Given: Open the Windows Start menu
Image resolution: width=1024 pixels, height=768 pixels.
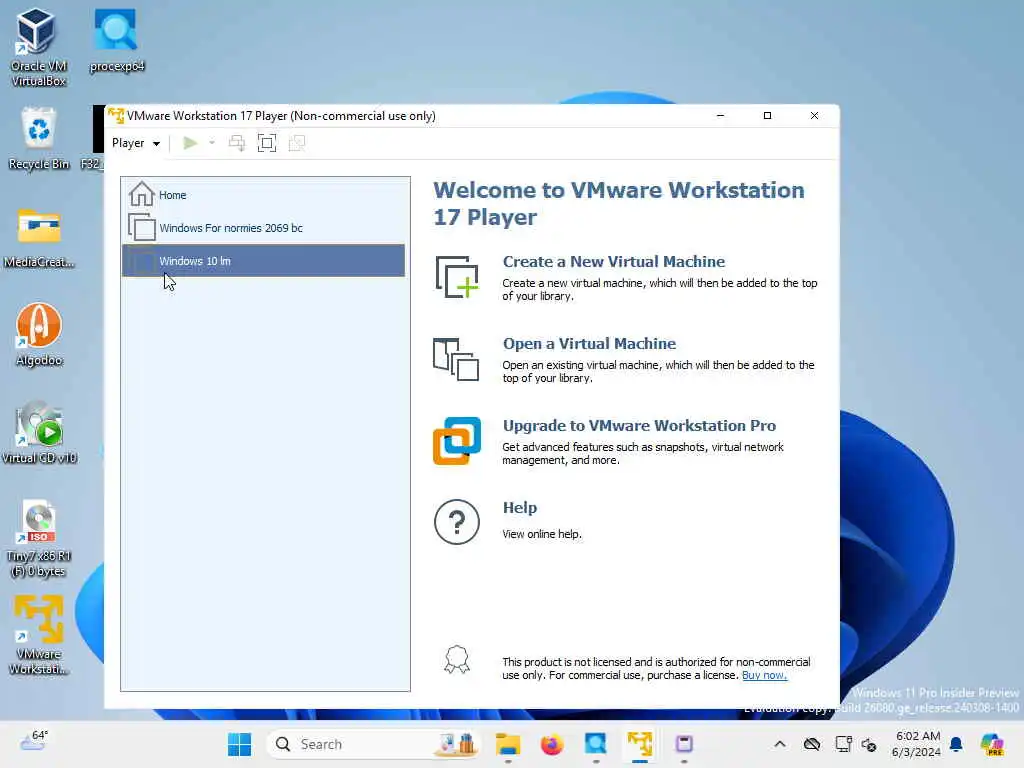Looking at the screenshot, I should coord(240,744).
